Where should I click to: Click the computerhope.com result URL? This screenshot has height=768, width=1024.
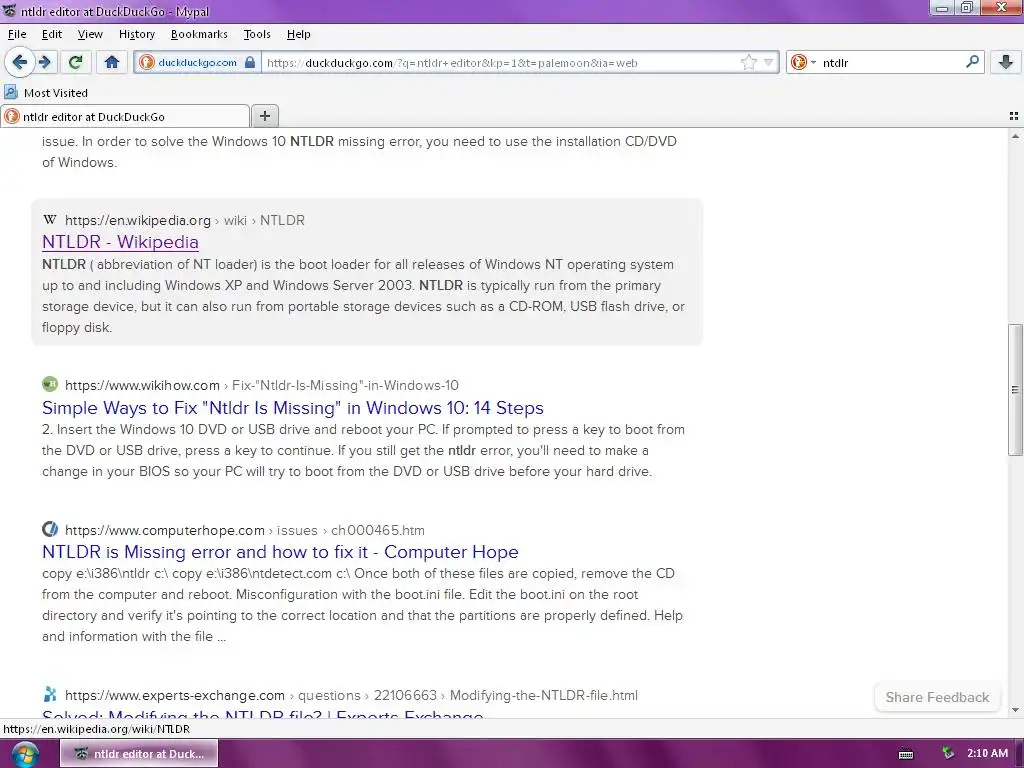tap(245, 530)
